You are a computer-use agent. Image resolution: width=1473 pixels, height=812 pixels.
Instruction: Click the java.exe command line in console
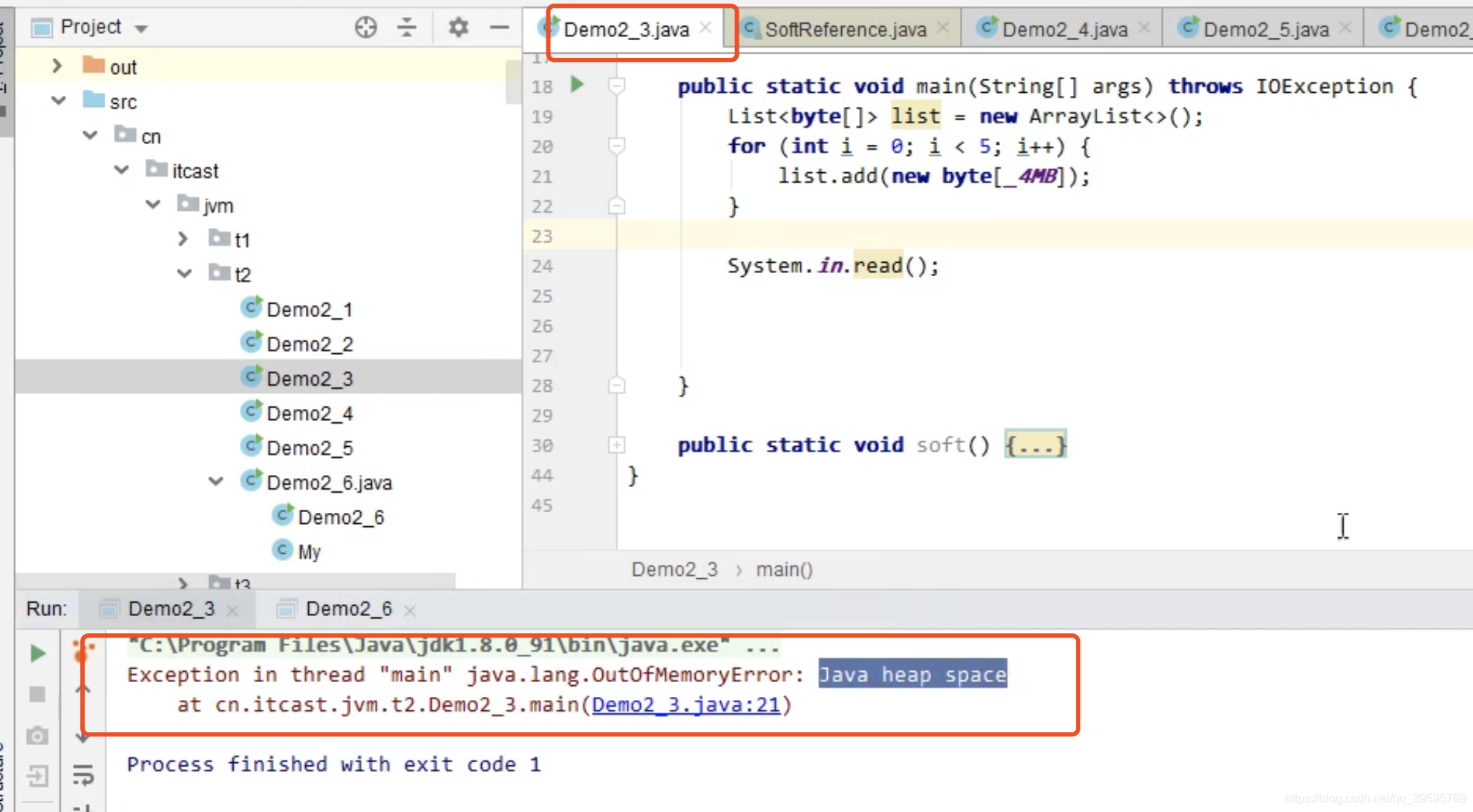(453, 645)
